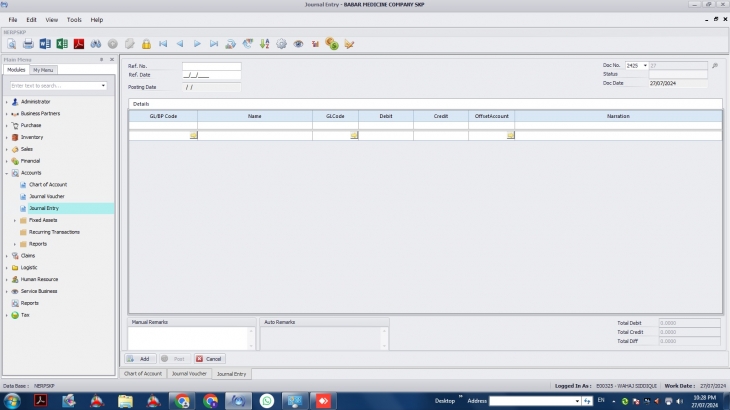This screenshot has height=410, width=730.
Task: Click the A-Z sort toolbar icon
Action: pos(264,44)
